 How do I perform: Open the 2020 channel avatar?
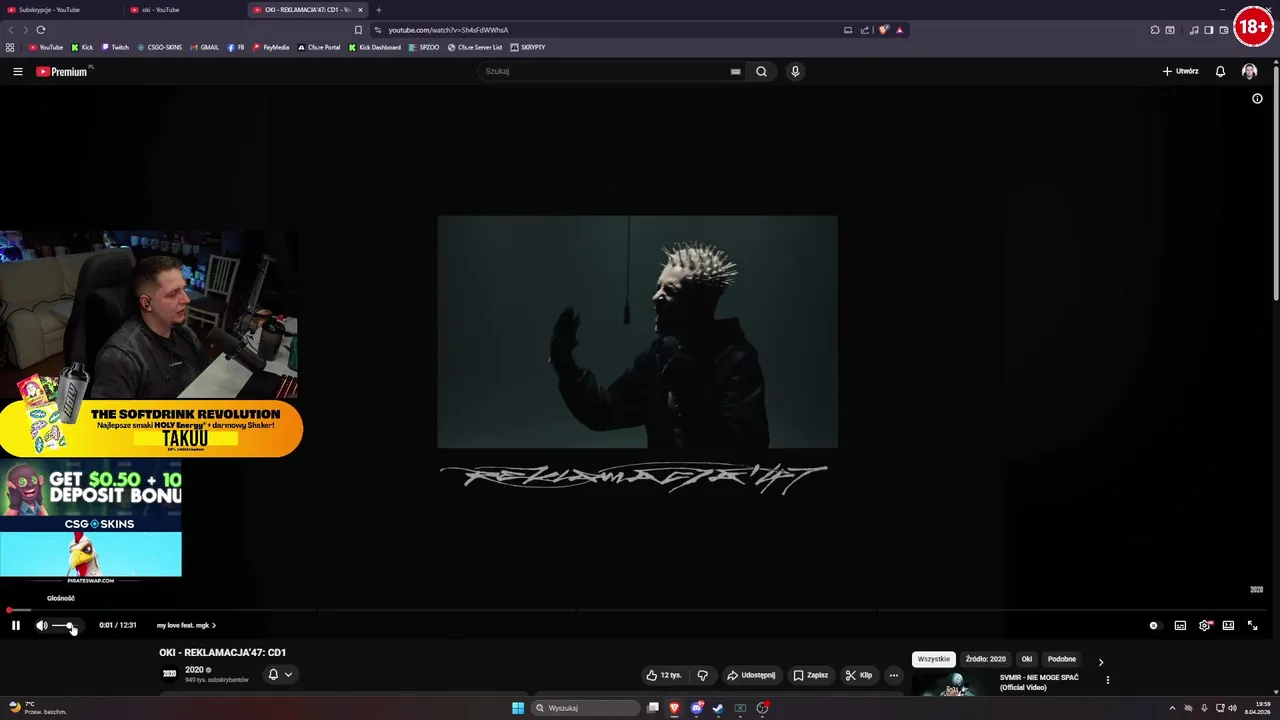point(170,674)
